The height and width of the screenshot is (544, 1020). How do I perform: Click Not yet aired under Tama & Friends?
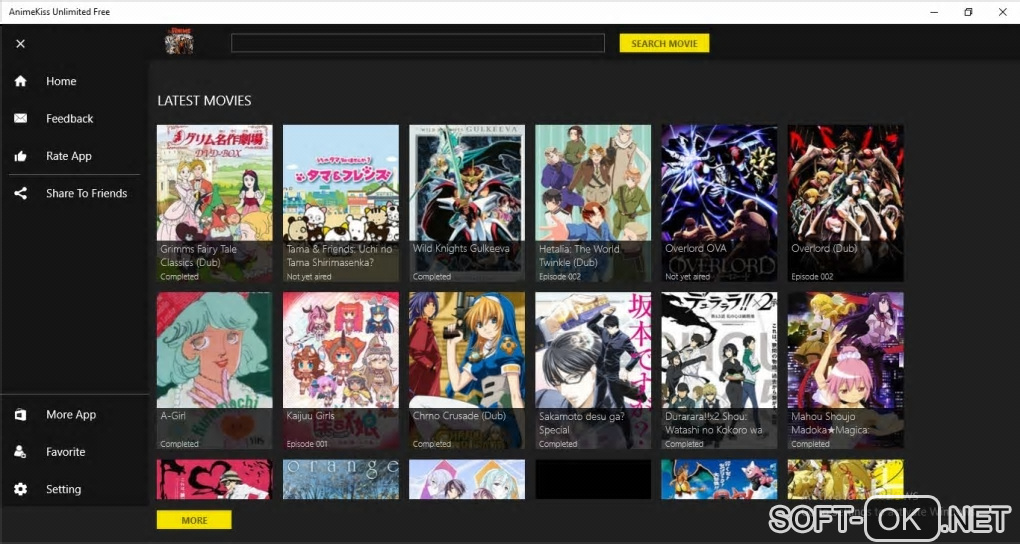point(308,277)
